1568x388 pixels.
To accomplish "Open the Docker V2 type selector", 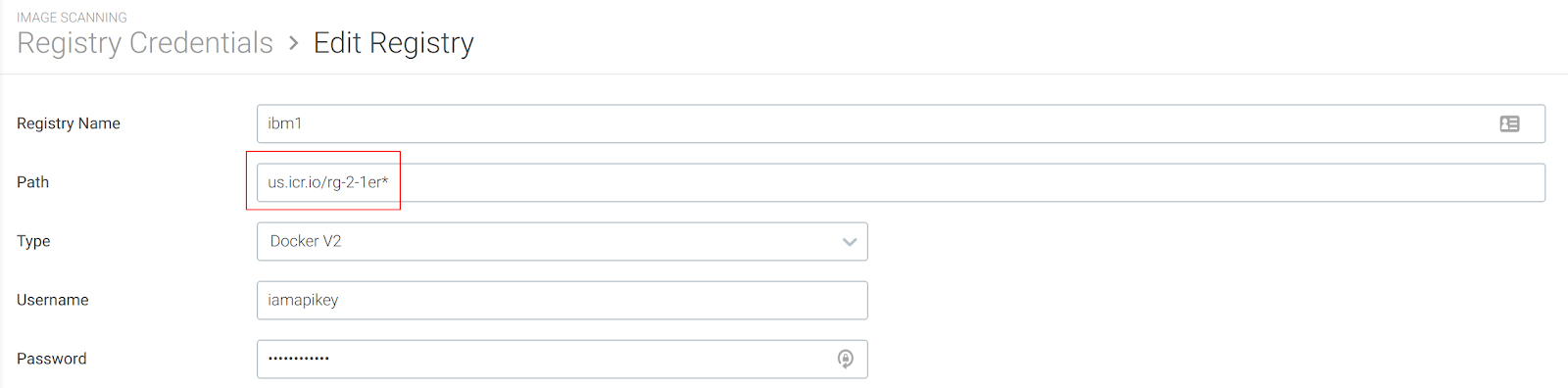I will pyautogui.click(x=563, y=241).
